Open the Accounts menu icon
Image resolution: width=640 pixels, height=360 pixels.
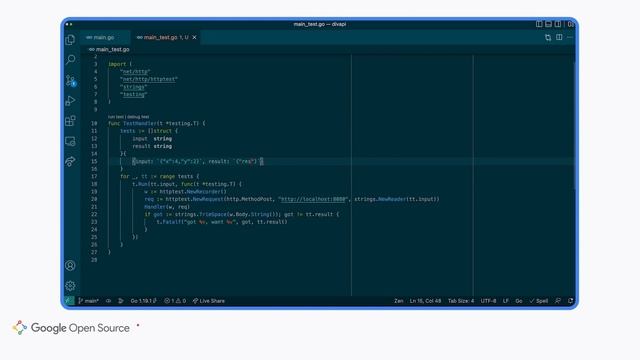pos(70,266)
